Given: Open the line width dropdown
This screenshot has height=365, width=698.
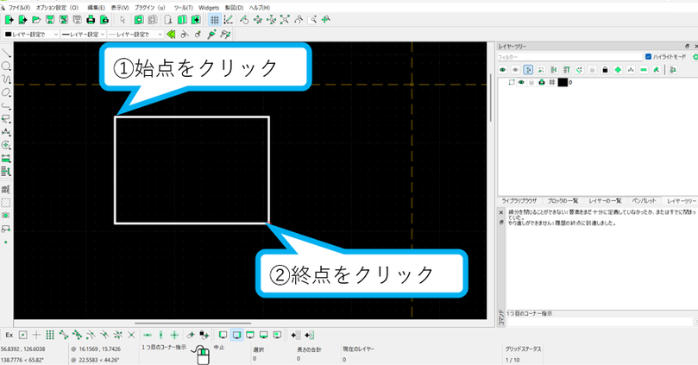Looking at the screenshot, I should click(x=83, y=34).
